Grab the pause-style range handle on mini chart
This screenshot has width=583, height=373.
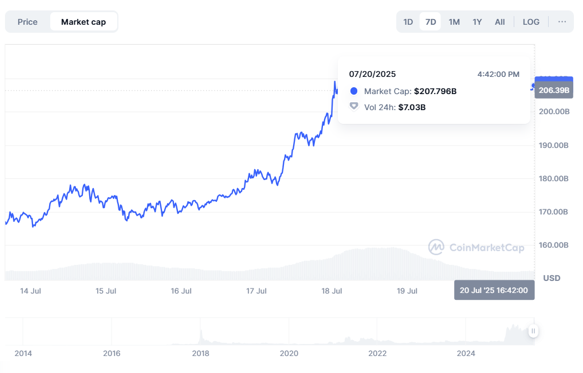click(533, 331)
